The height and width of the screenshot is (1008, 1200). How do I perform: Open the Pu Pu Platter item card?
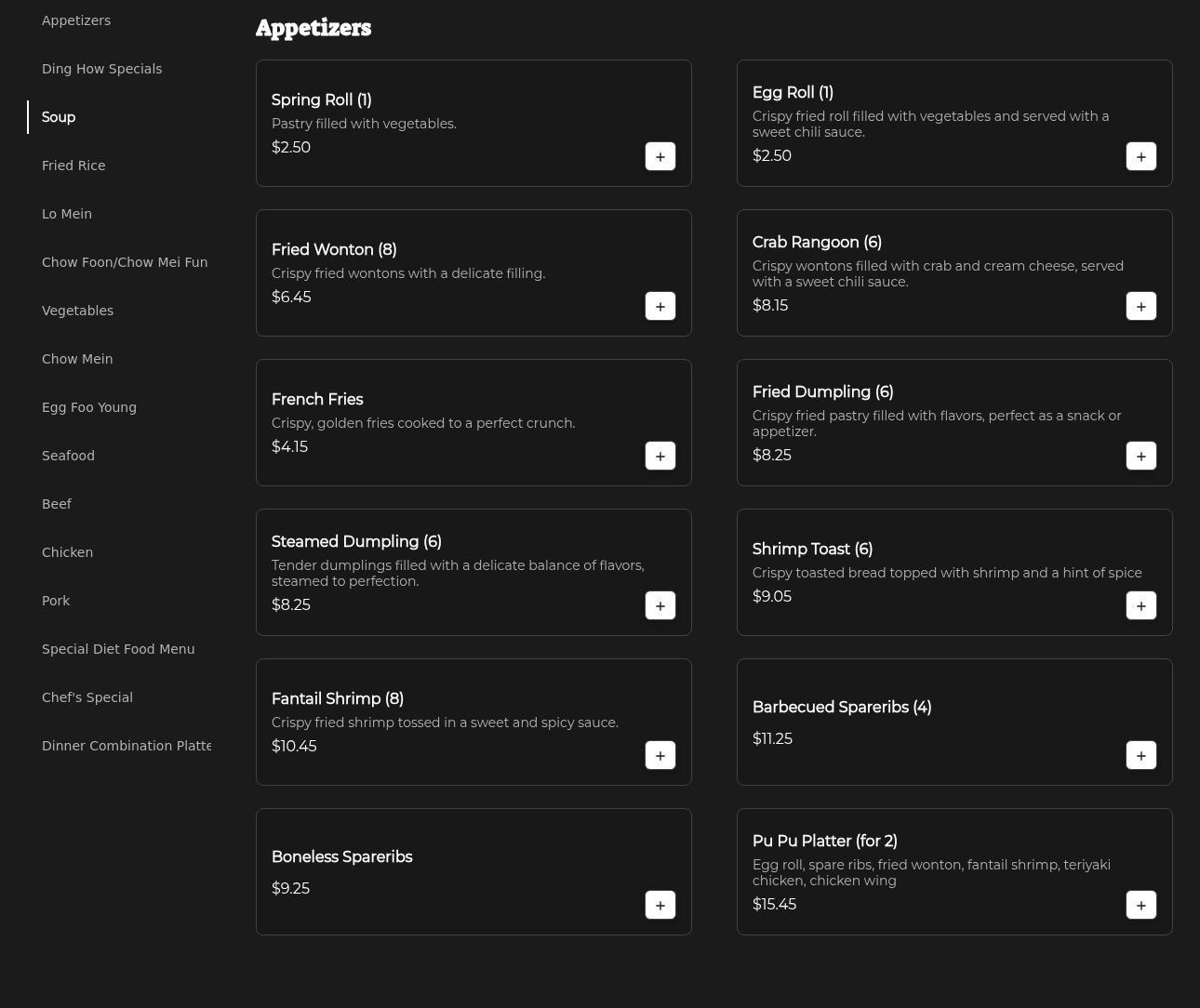(930, 860)
